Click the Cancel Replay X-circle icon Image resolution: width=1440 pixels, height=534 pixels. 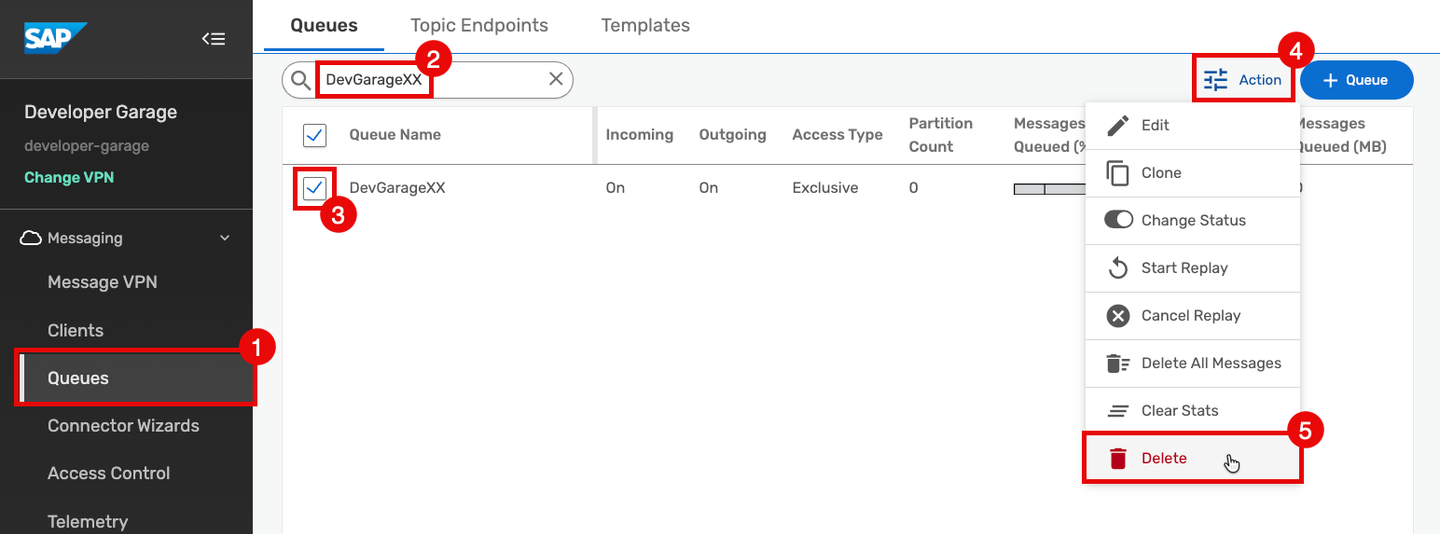pyautogui.click(x=1118, y=315)
